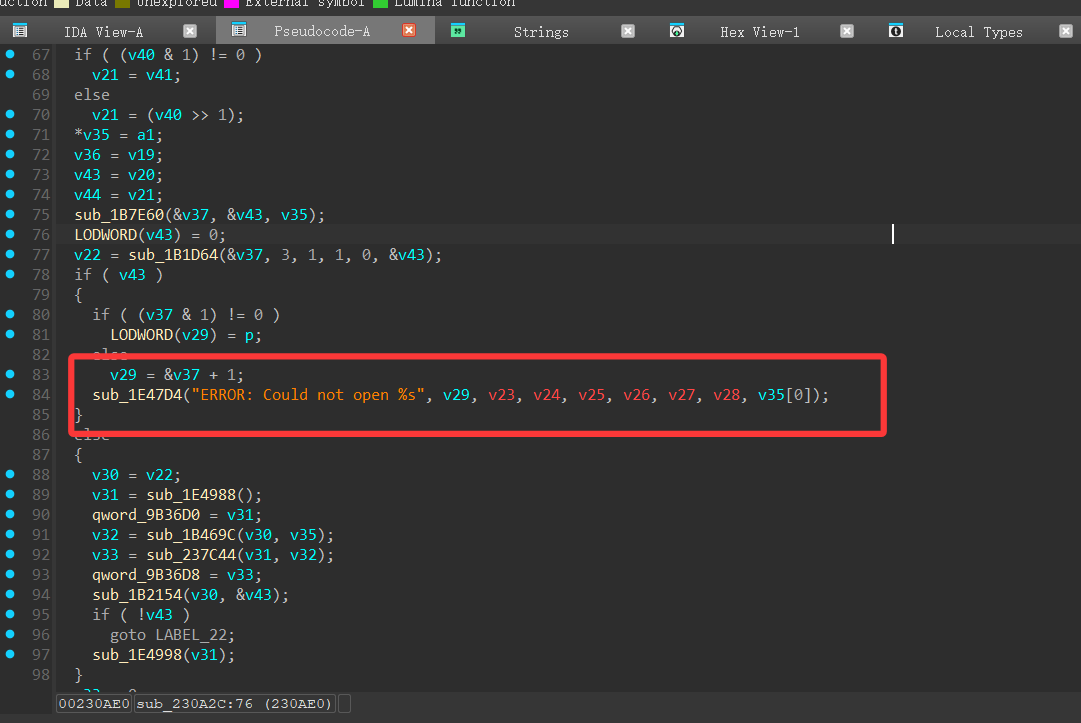Click sub_230A2C:76 (230AE0) status field
Screen dimensions: 1081x723
[x=234, y=704]
